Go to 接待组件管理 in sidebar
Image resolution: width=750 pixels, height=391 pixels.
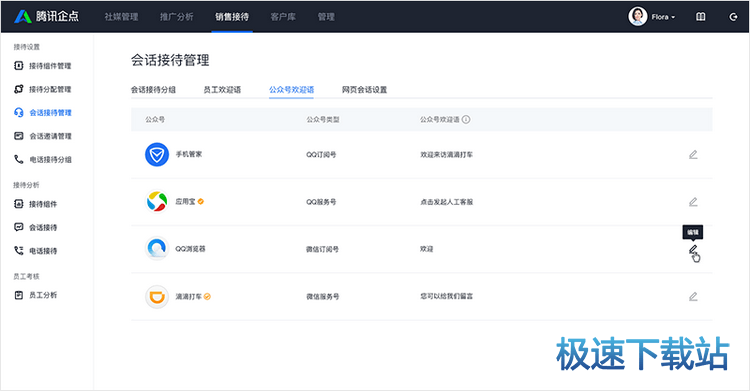pyautogui.click(x=50, y=66)
